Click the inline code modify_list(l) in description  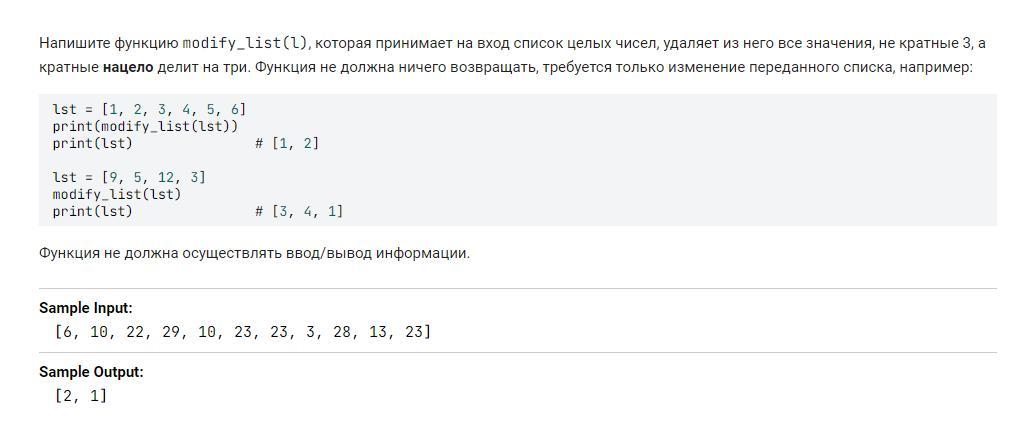(246, 43)
